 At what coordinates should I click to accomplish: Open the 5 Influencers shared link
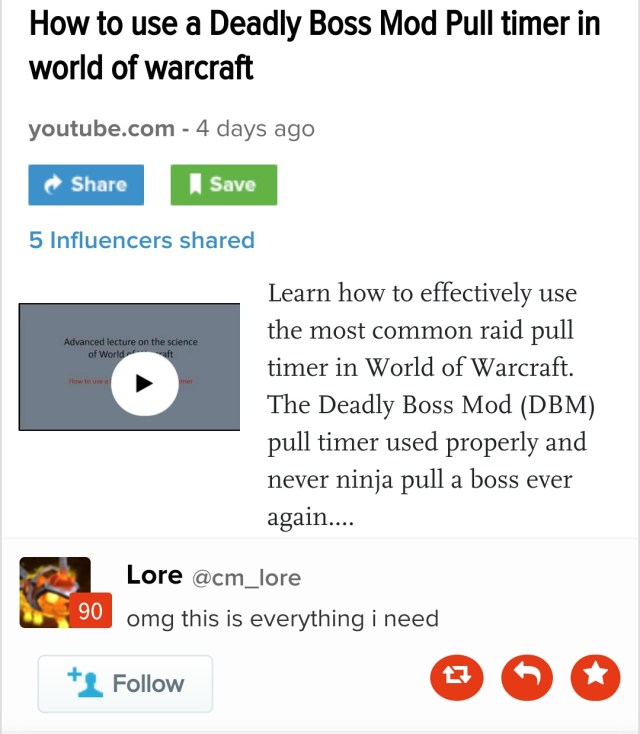tap(142, 240)
